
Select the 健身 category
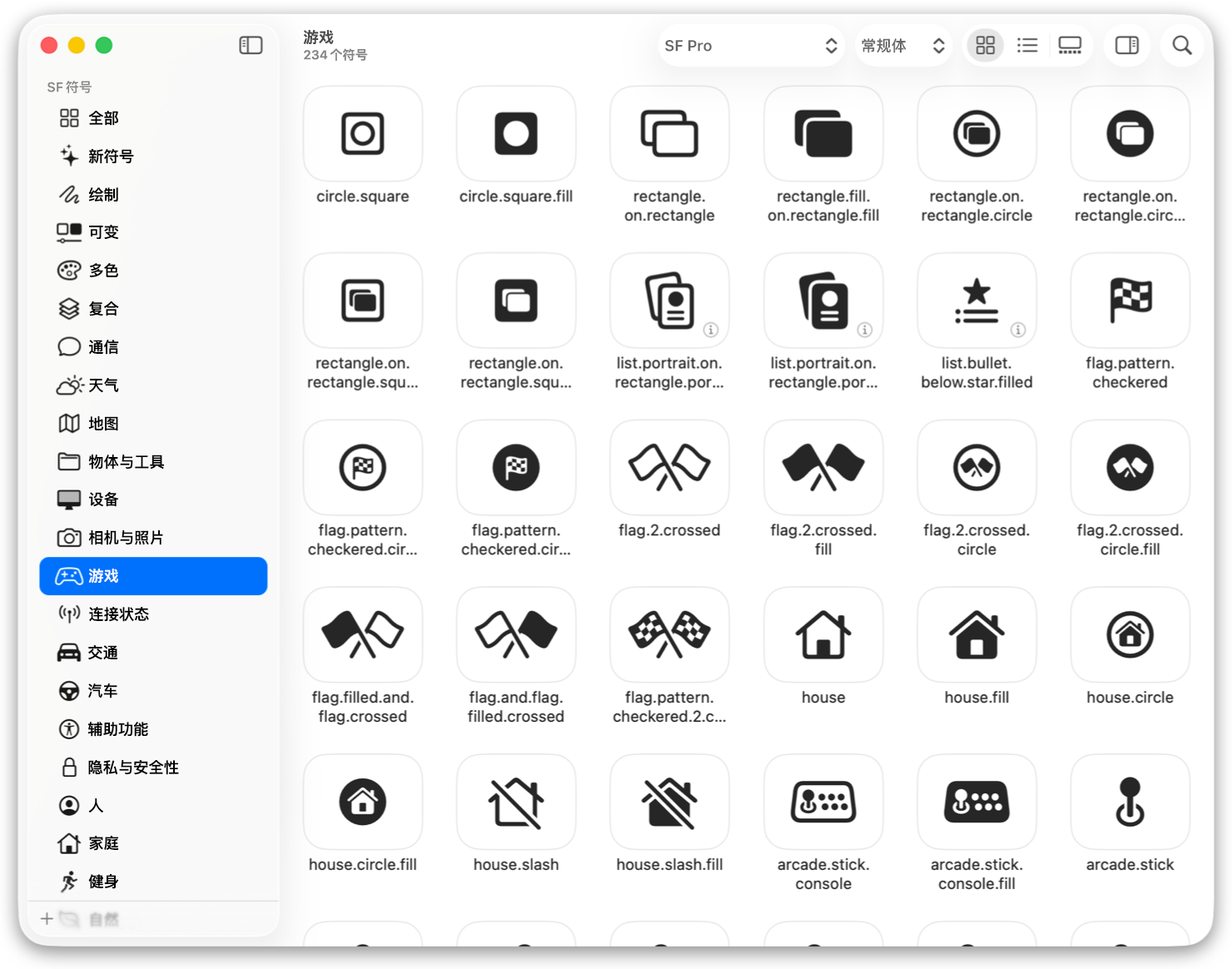tap(153, 882)
